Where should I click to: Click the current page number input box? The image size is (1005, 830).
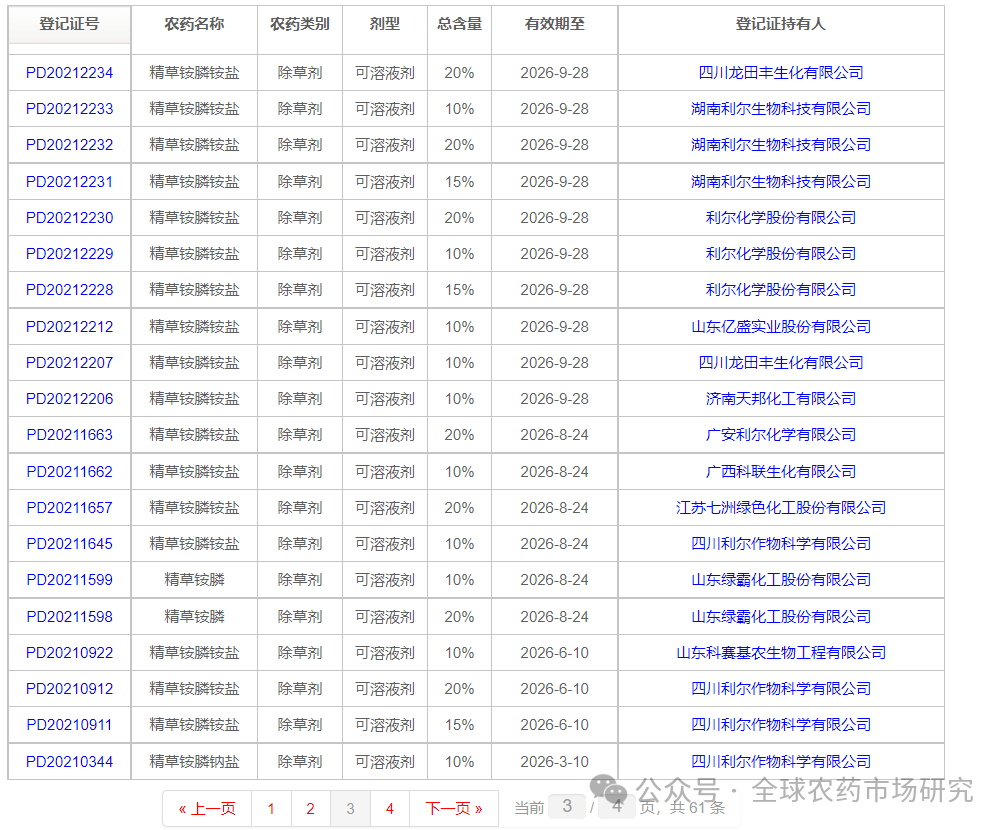point(566,807)
